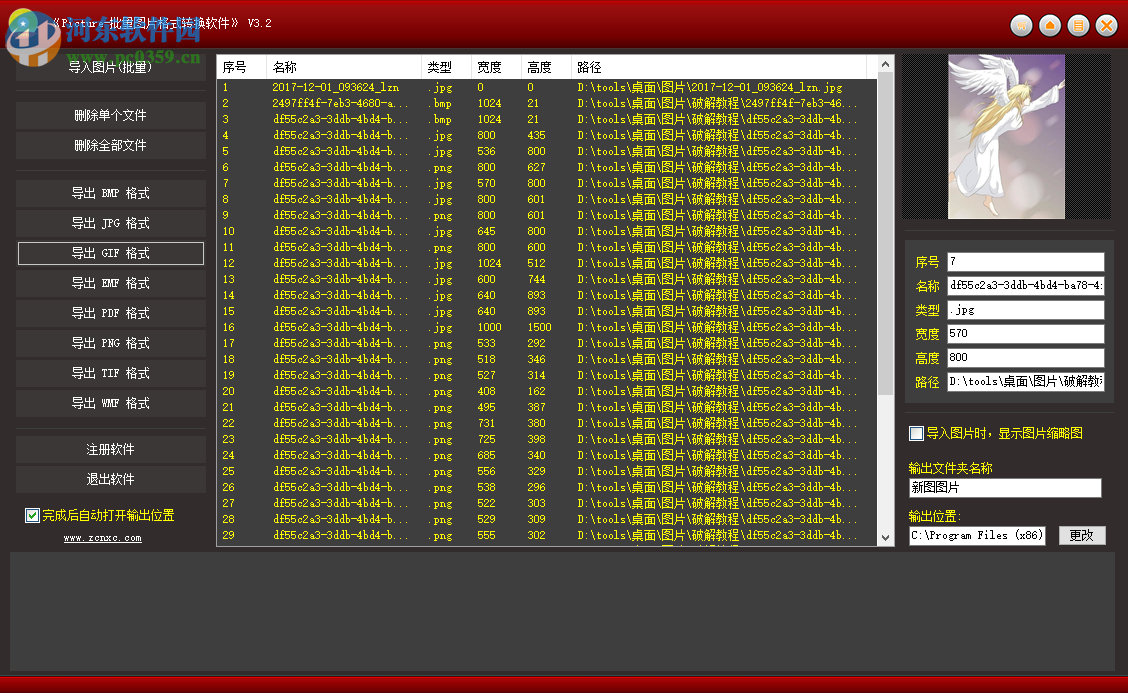
Task: Sort by 类型 column header
Action: coord(446,67)
